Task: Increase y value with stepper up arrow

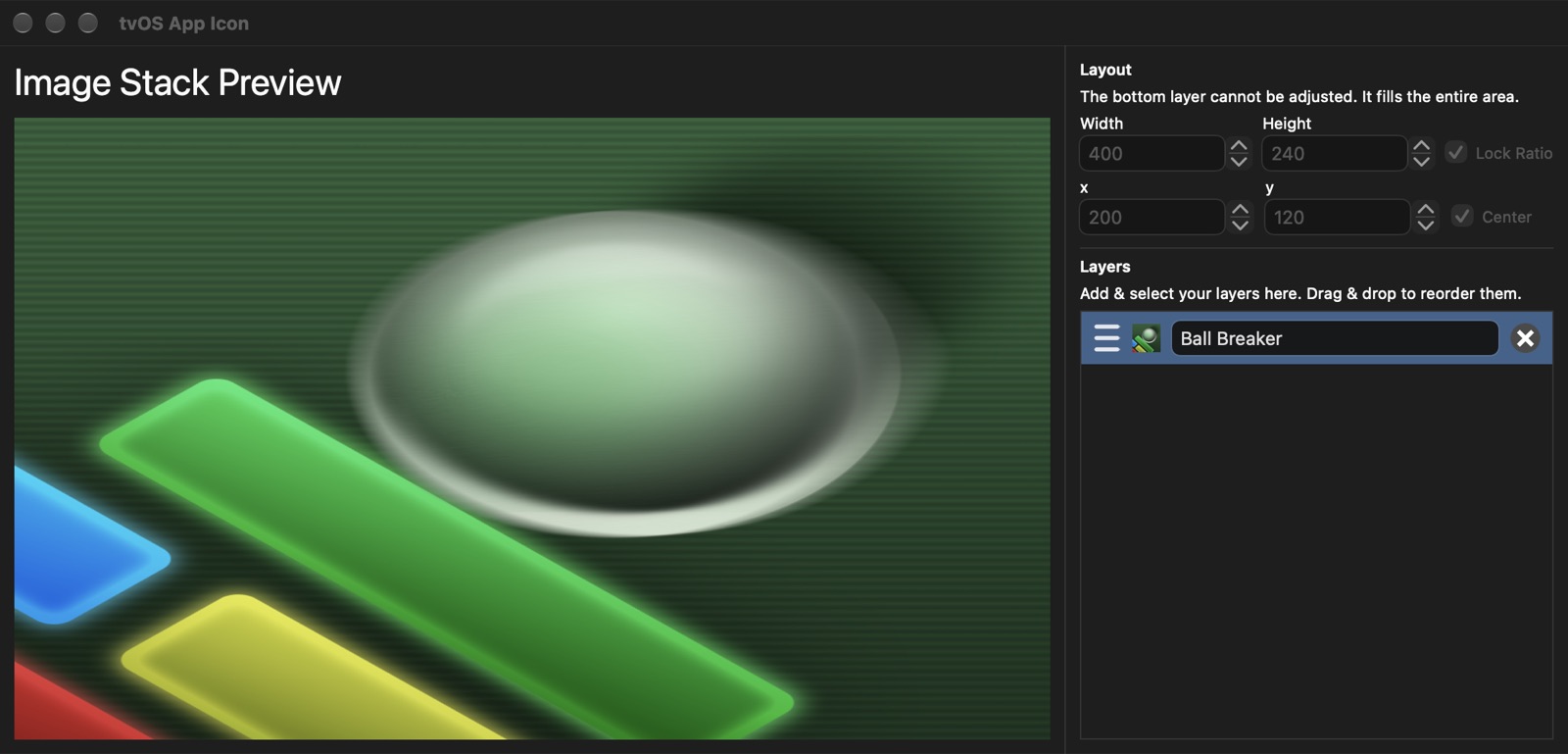Action: [x=1426, y=209]
